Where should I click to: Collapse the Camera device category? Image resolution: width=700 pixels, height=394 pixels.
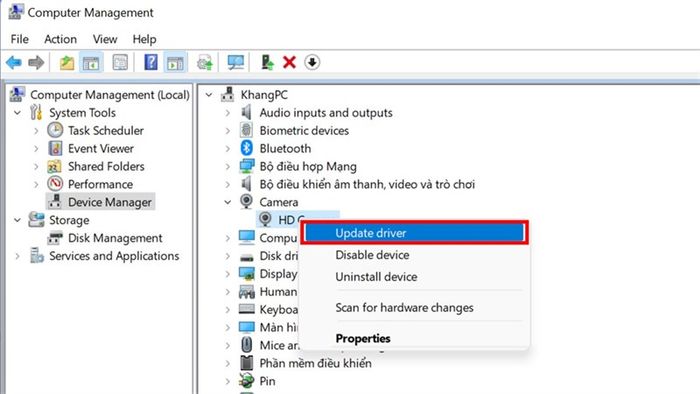[228, 202]
